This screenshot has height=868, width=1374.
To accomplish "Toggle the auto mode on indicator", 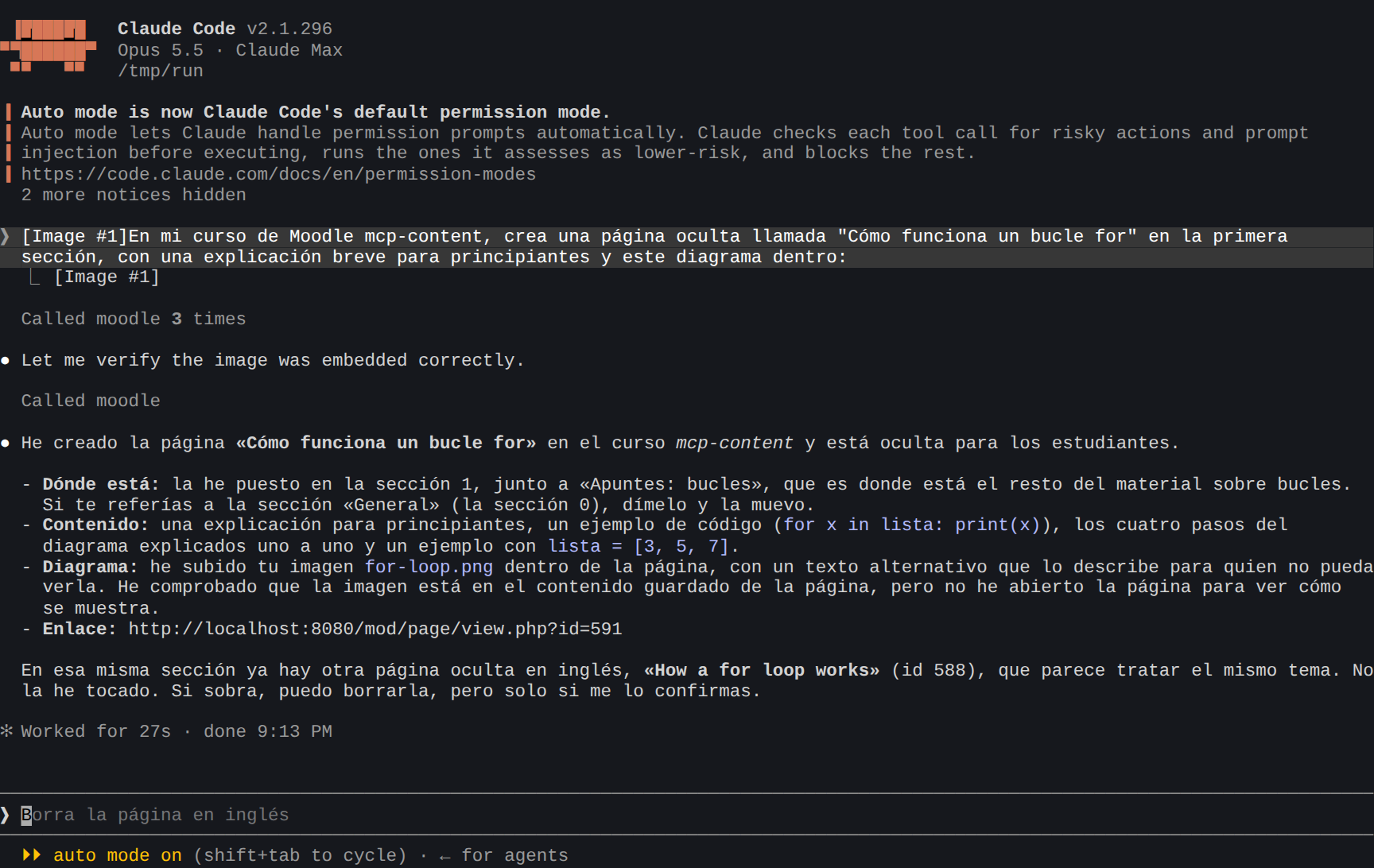I will (118, 855).
